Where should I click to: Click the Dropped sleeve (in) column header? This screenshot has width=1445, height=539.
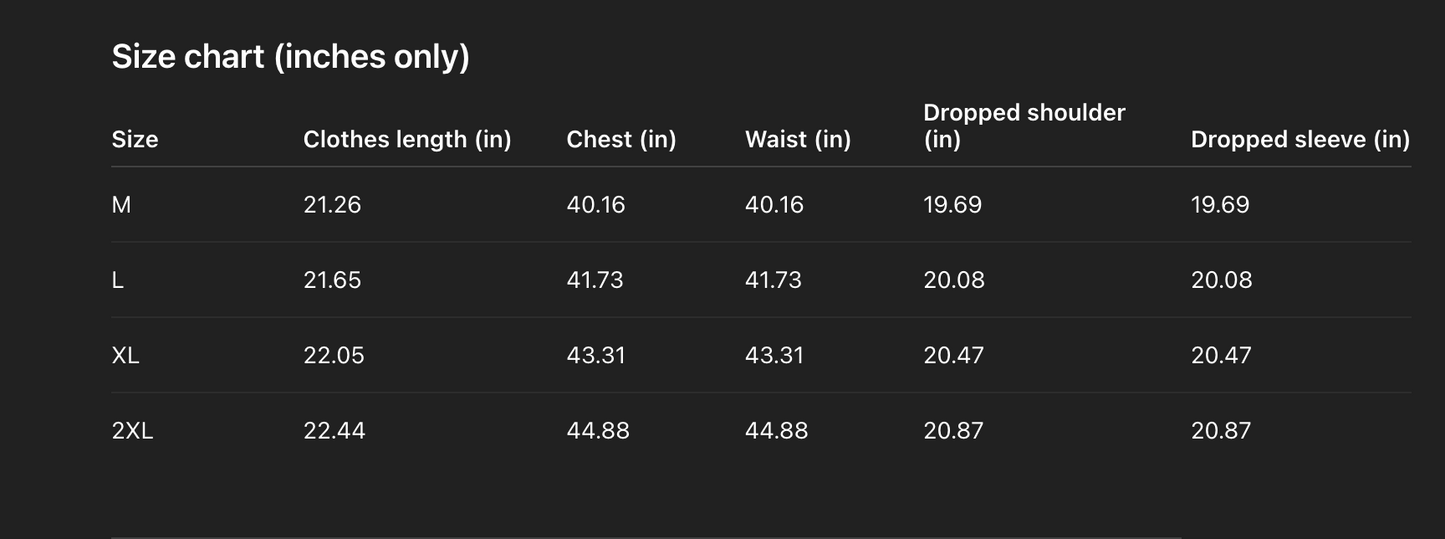click(1300, 139)
